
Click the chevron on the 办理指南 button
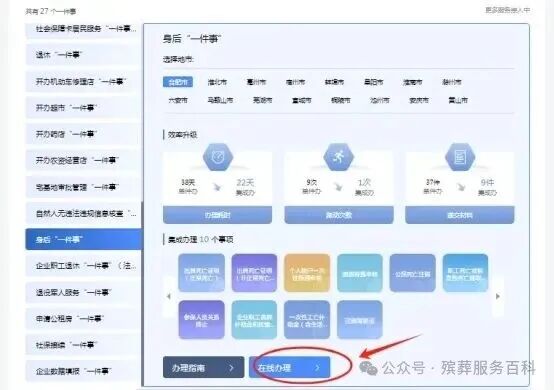tap(231, 368)
